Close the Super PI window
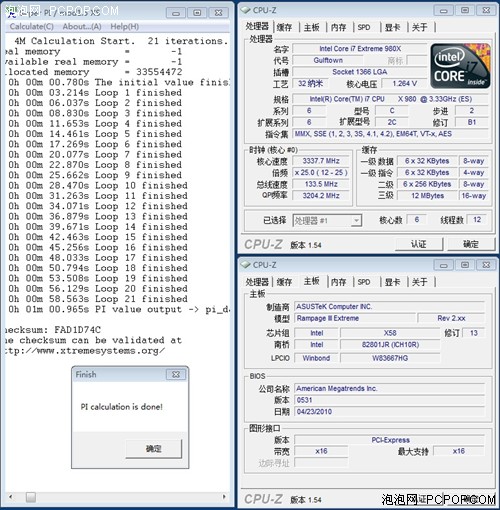 (218, 13)
